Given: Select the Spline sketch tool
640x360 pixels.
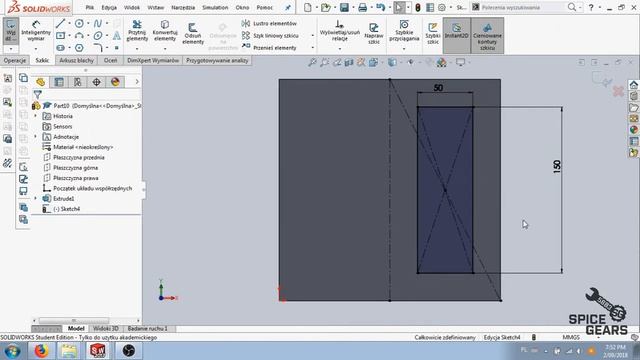Looking at the screenshot, I should pos(98,24).
